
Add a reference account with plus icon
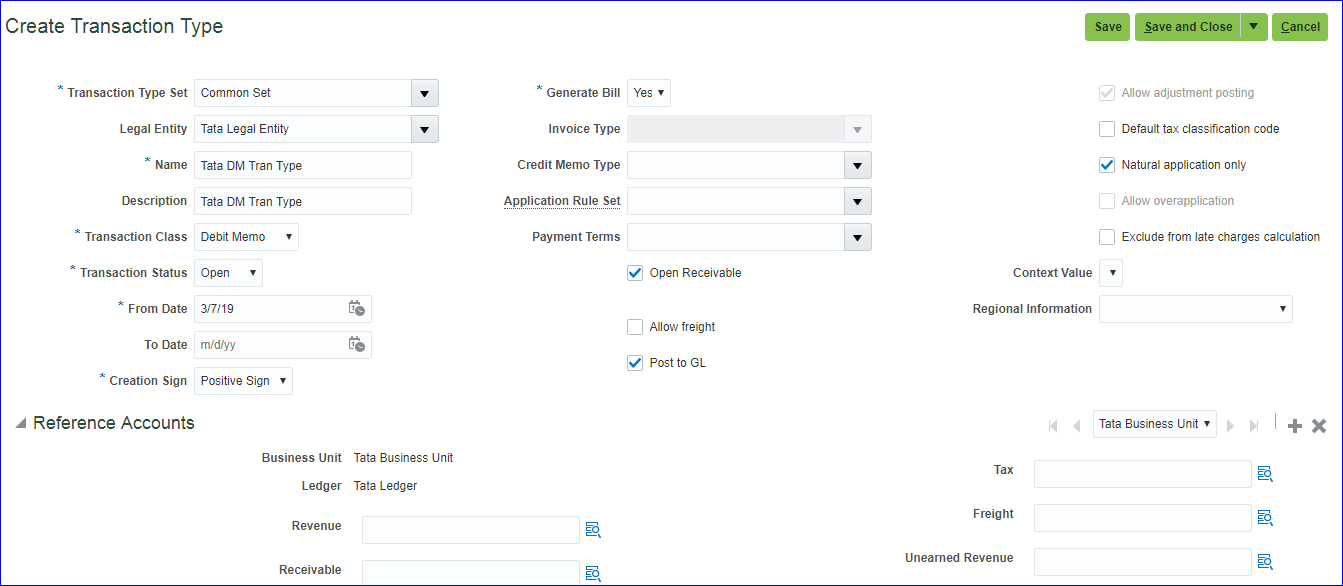1295,426
